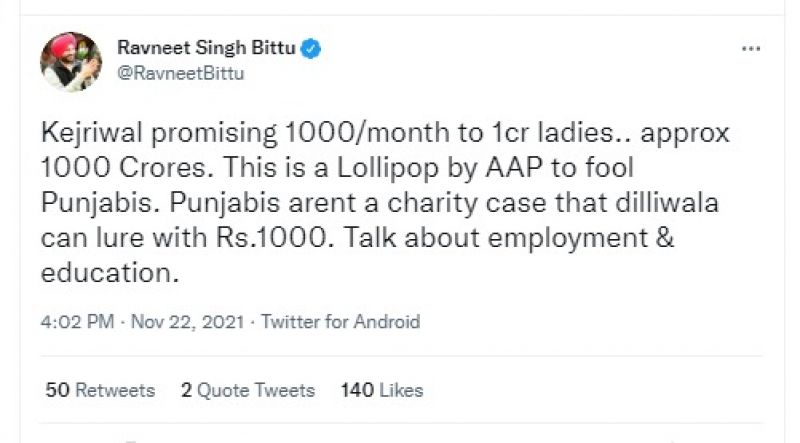Click the 4:02 PM timestamp

tap(74, 322)
